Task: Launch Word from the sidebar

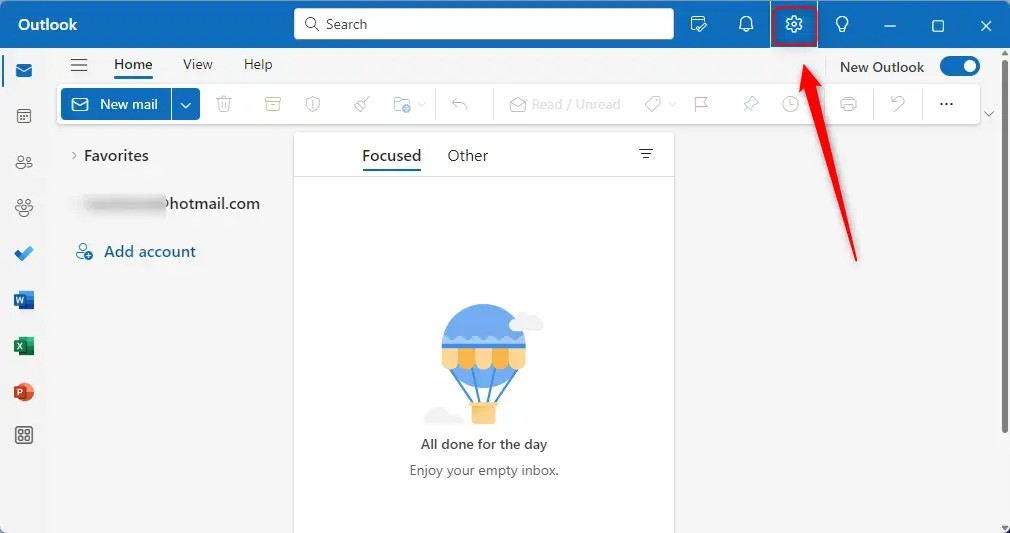Action: [24, 300]
